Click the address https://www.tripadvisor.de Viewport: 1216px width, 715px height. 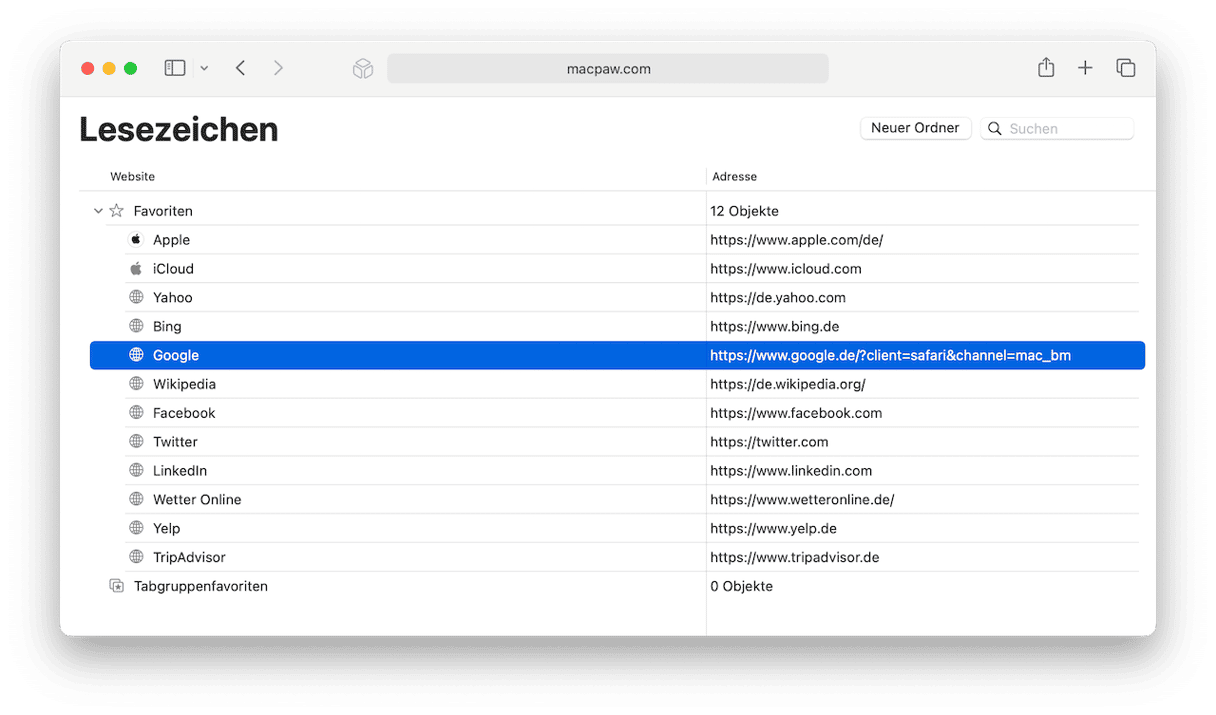[794, 557]
